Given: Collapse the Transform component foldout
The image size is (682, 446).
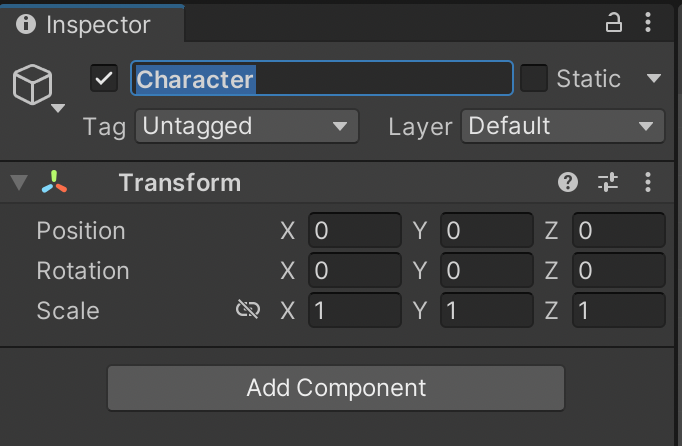Looking at the screenshot, I should 18,183.
